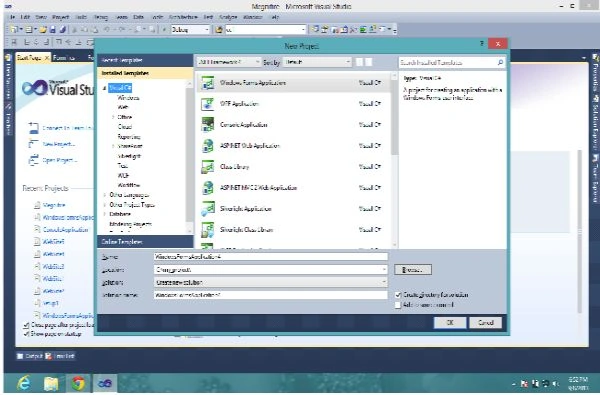The image size is (600, 395).
Task: Switch templates to medium icons view
Action: pyautogui.click(x=368, y=62)
